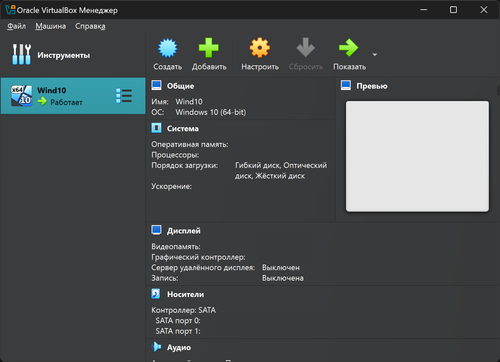Minimize the VirtualBox Manager window
The width and height of the screenshot is (500, 362).
click(424, 10)
